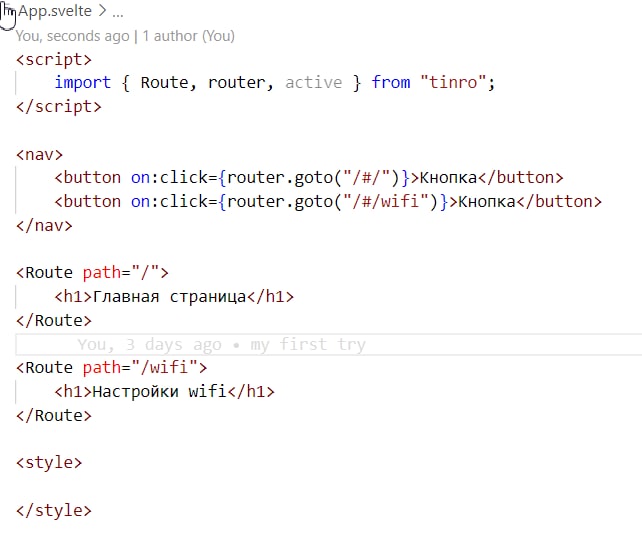Click the App.svelte breadcrumb item

[55, 11]
